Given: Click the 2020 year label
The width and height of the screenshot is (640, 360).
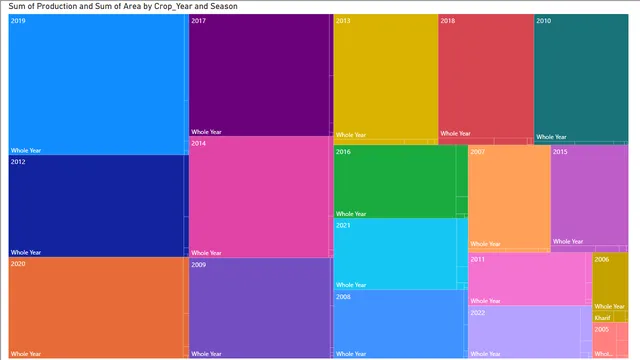Looking at the screenshot, I should (x=18, y=264).
